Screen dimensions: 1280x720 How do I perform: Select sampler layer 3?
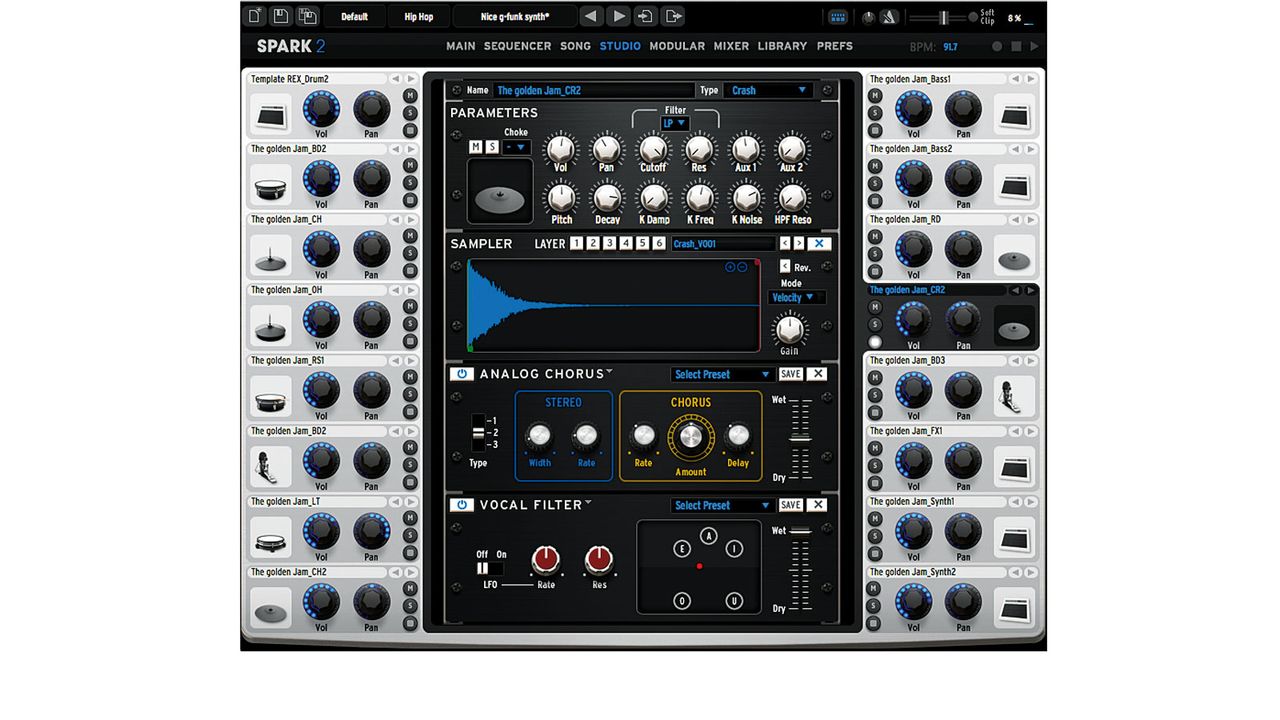click(x=609, y=243)
